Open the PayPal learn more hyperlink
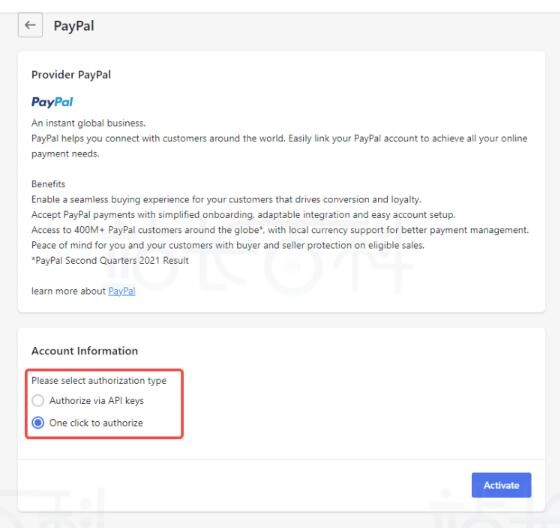Viewport: 560px width, 528px height. tap(122, 291)
